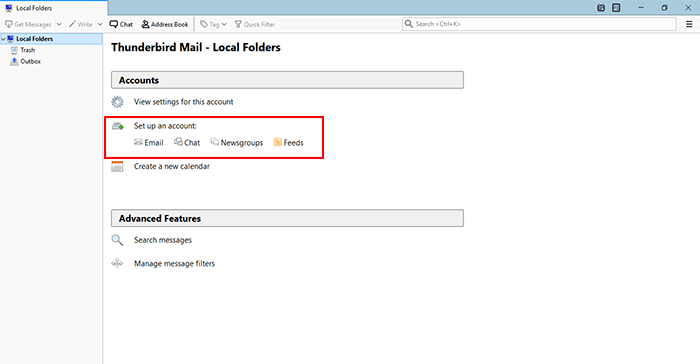Set up a Chat account
The height and width of the screenshot is (364, 700).
[x=187, y=142]
